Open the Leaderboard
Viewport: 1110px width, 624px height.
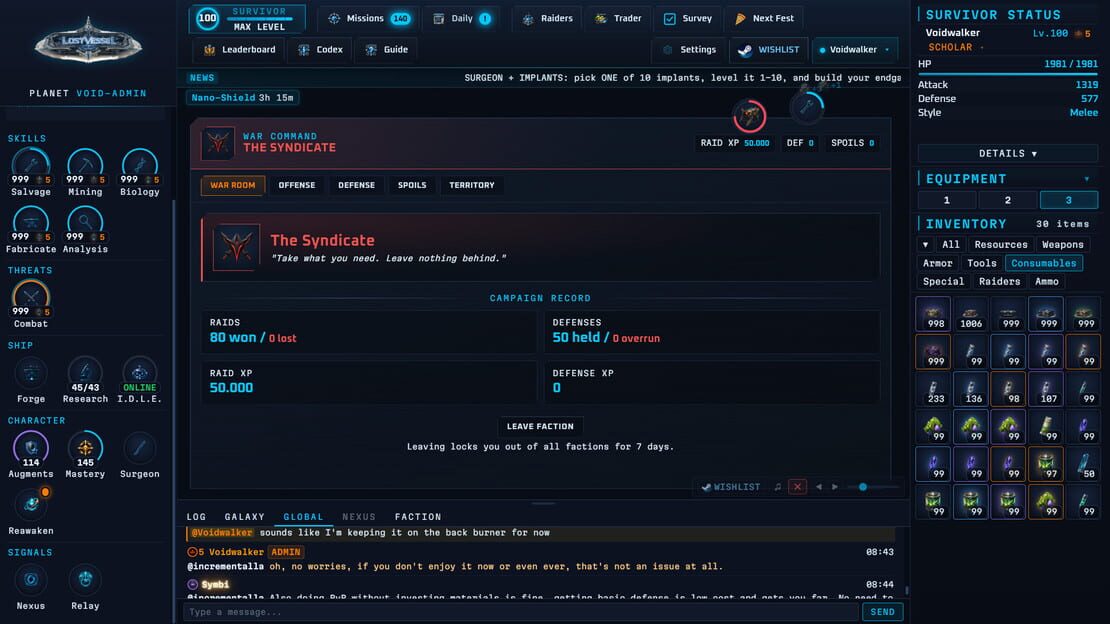coord(239,50)
